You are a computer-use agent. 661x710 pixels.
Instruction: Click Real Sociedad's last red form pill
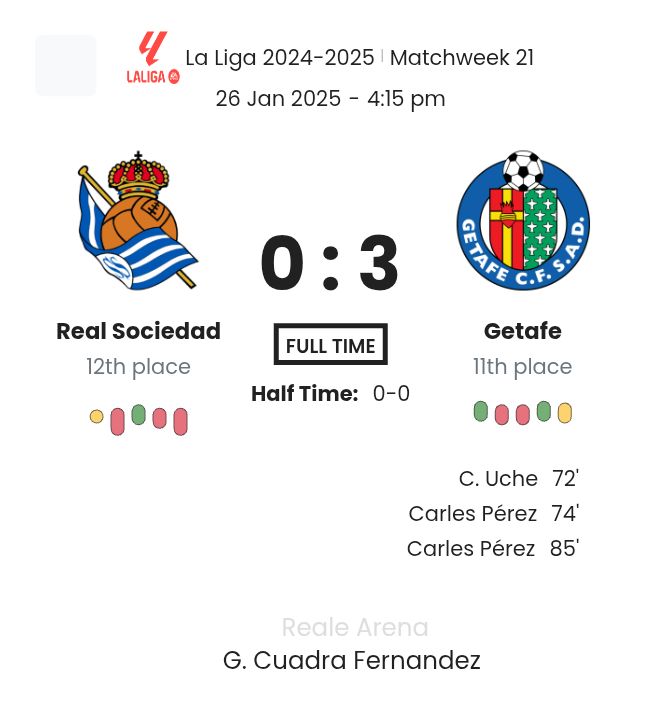tap(180, 421)
